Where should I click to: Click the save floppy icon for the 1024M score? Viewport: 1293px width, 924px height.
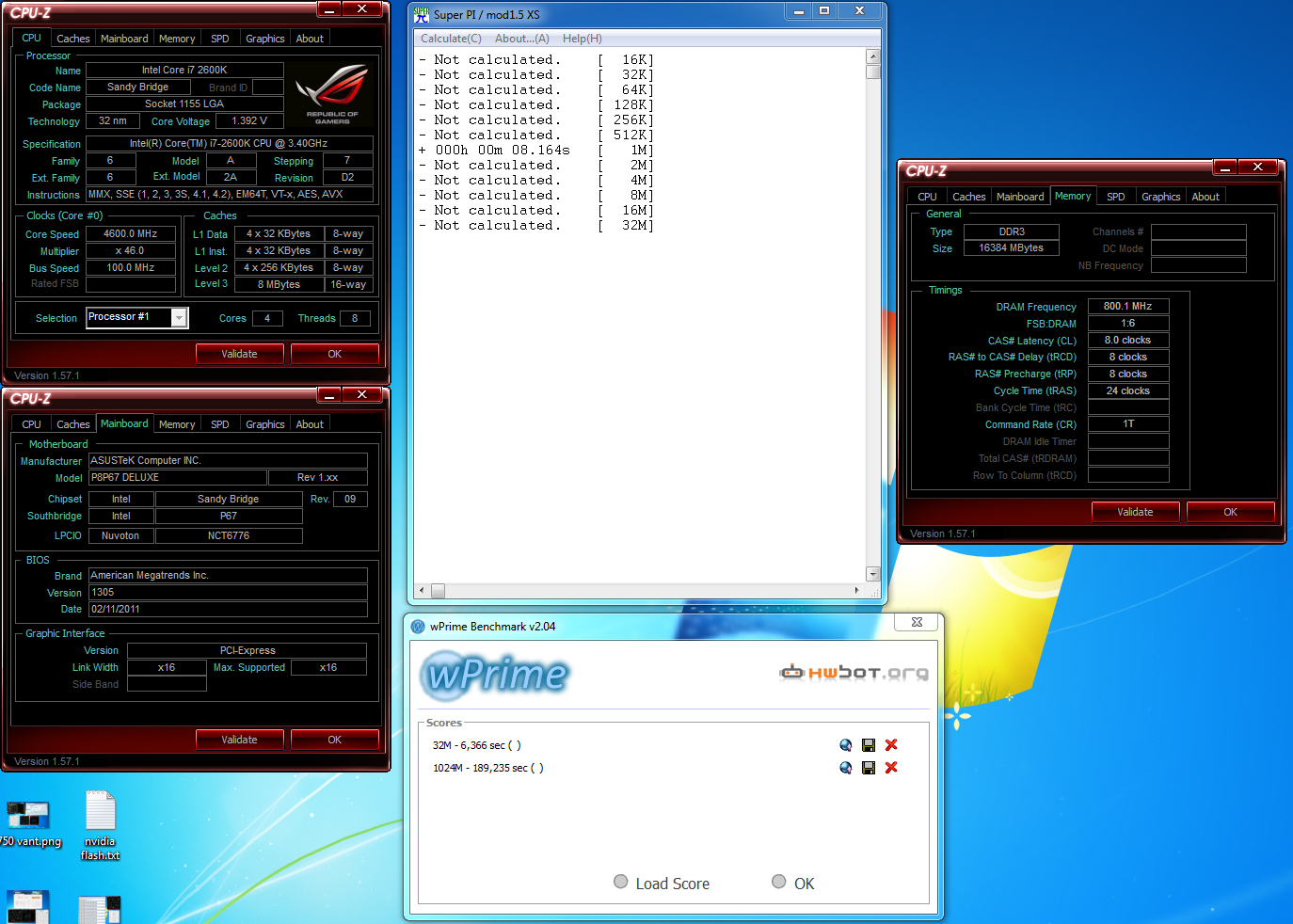click(x=869, y=768)
